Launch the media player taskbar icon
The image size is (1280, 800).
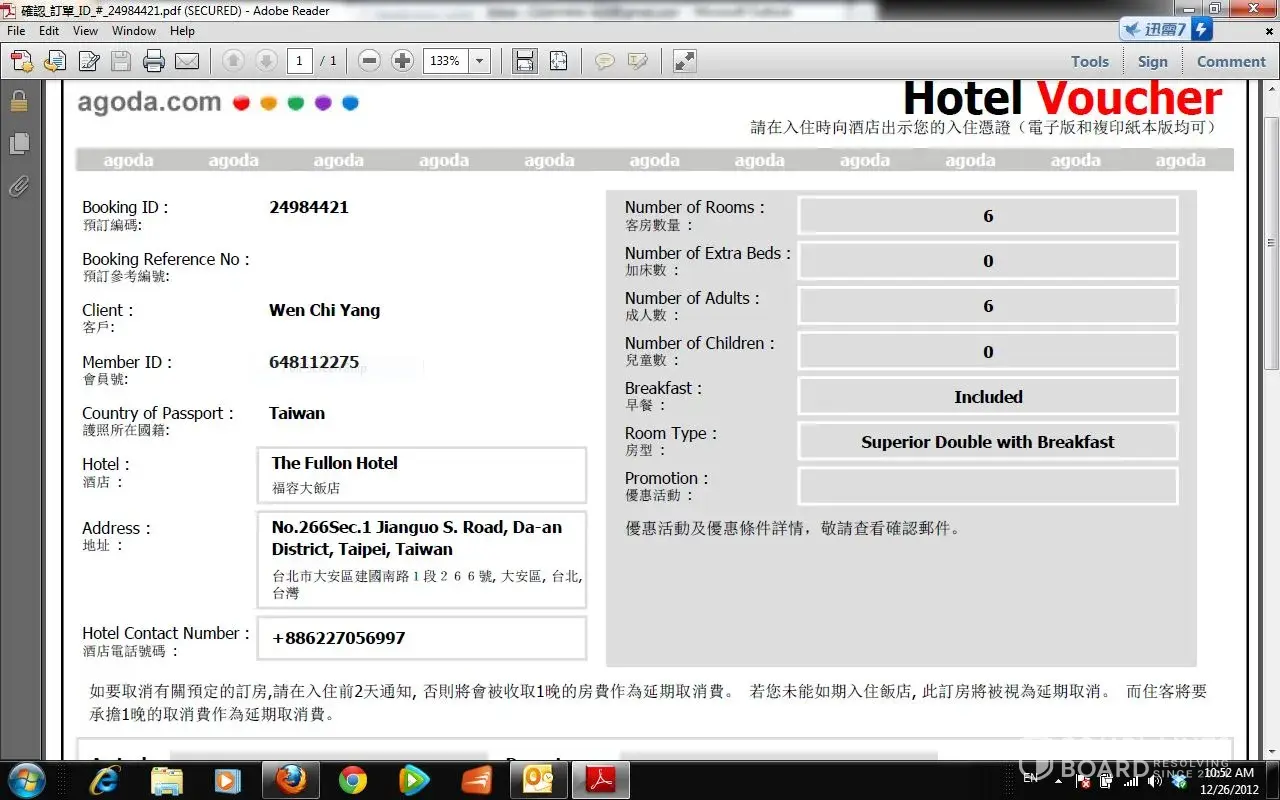228,780
